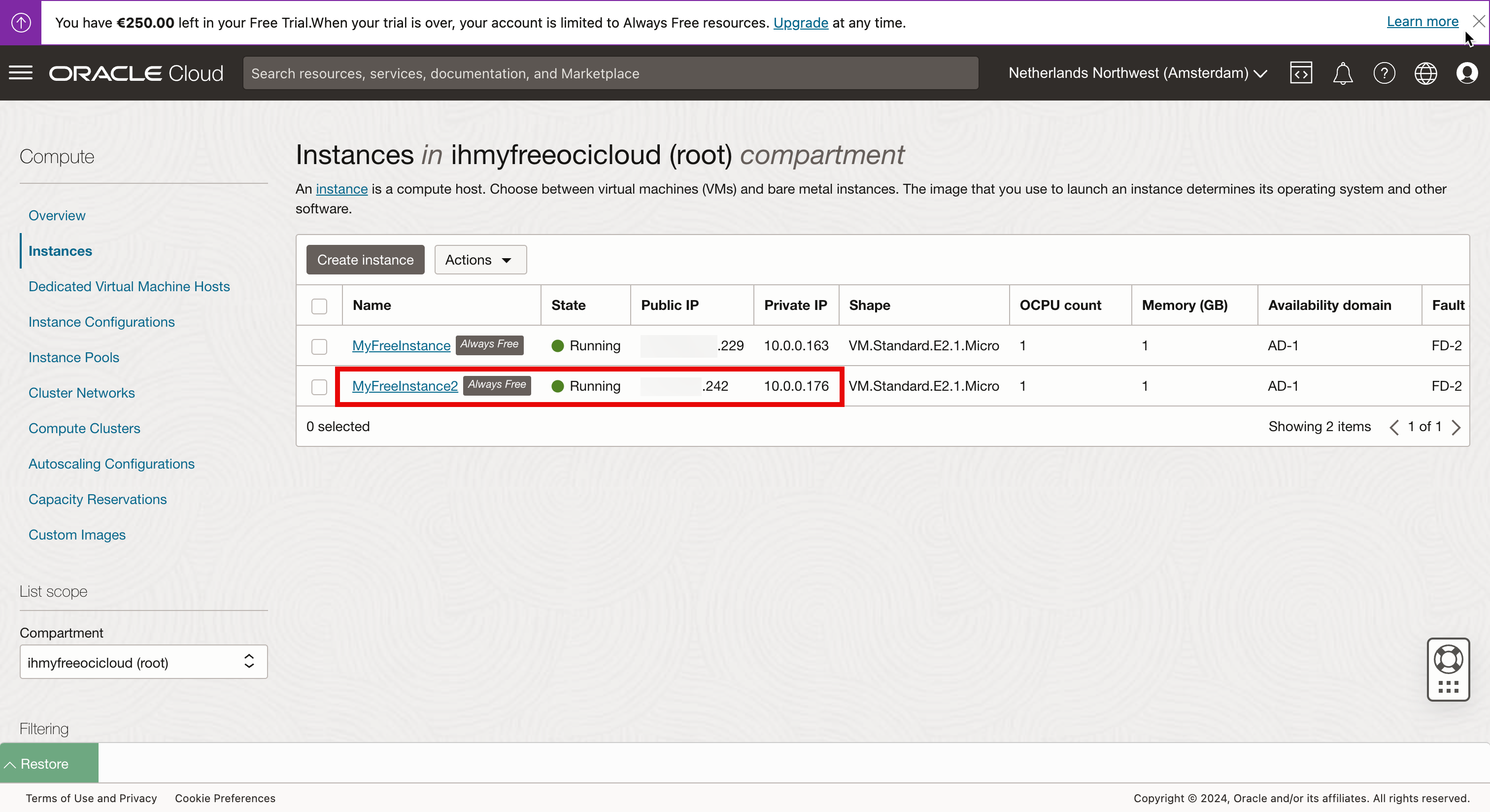Open the hamburger navigation menu
The height and width of the screenshot is (812, 1490).
click(x=21, y=73)
